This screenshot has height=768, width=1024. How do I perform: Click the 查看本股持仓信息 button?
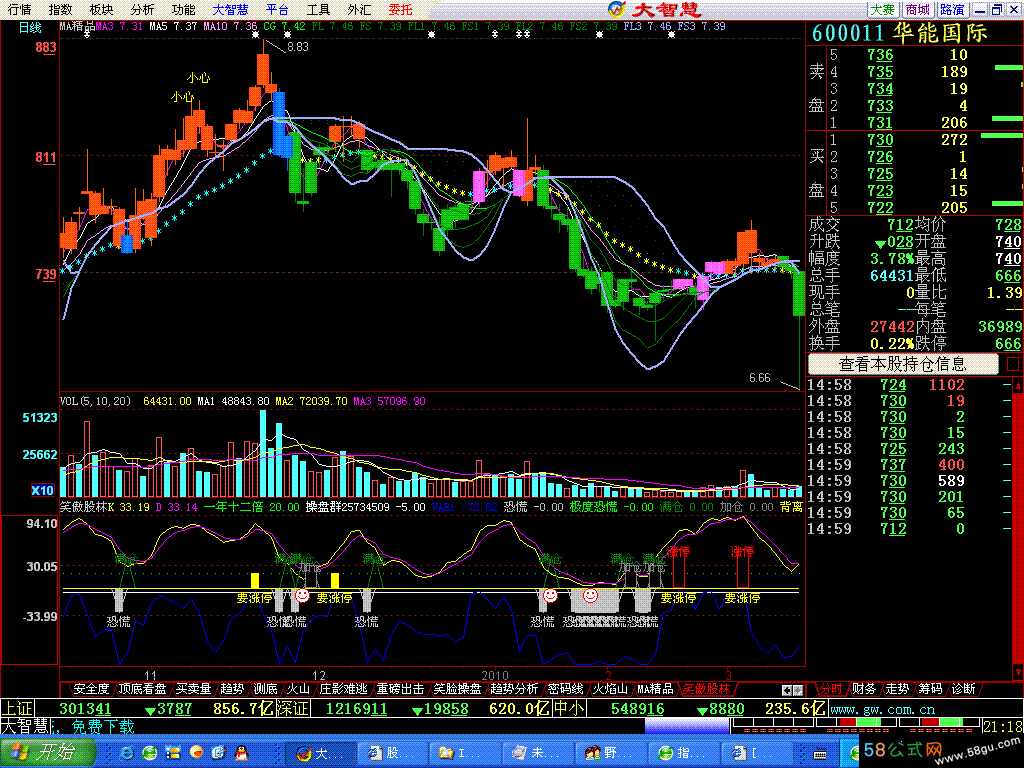[x=903, y=364]
